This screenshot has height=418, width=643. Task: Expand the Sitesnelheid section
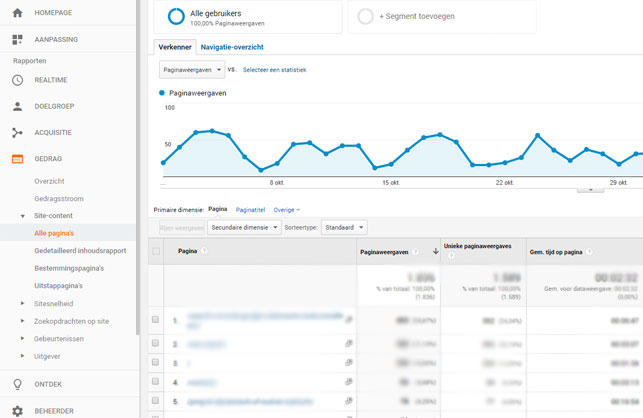pos(23,304)
